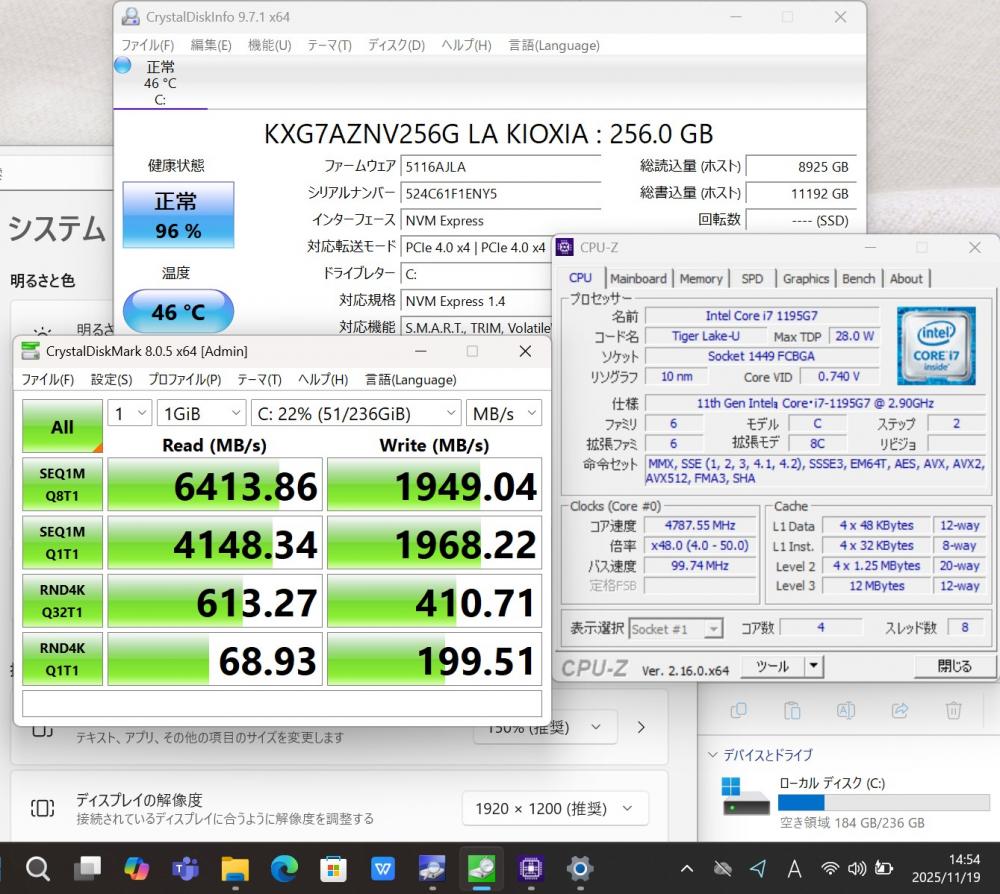Click the trash delete icon in File Explorer
Viewport: 1000px width, 894px height.
point(953,710)
